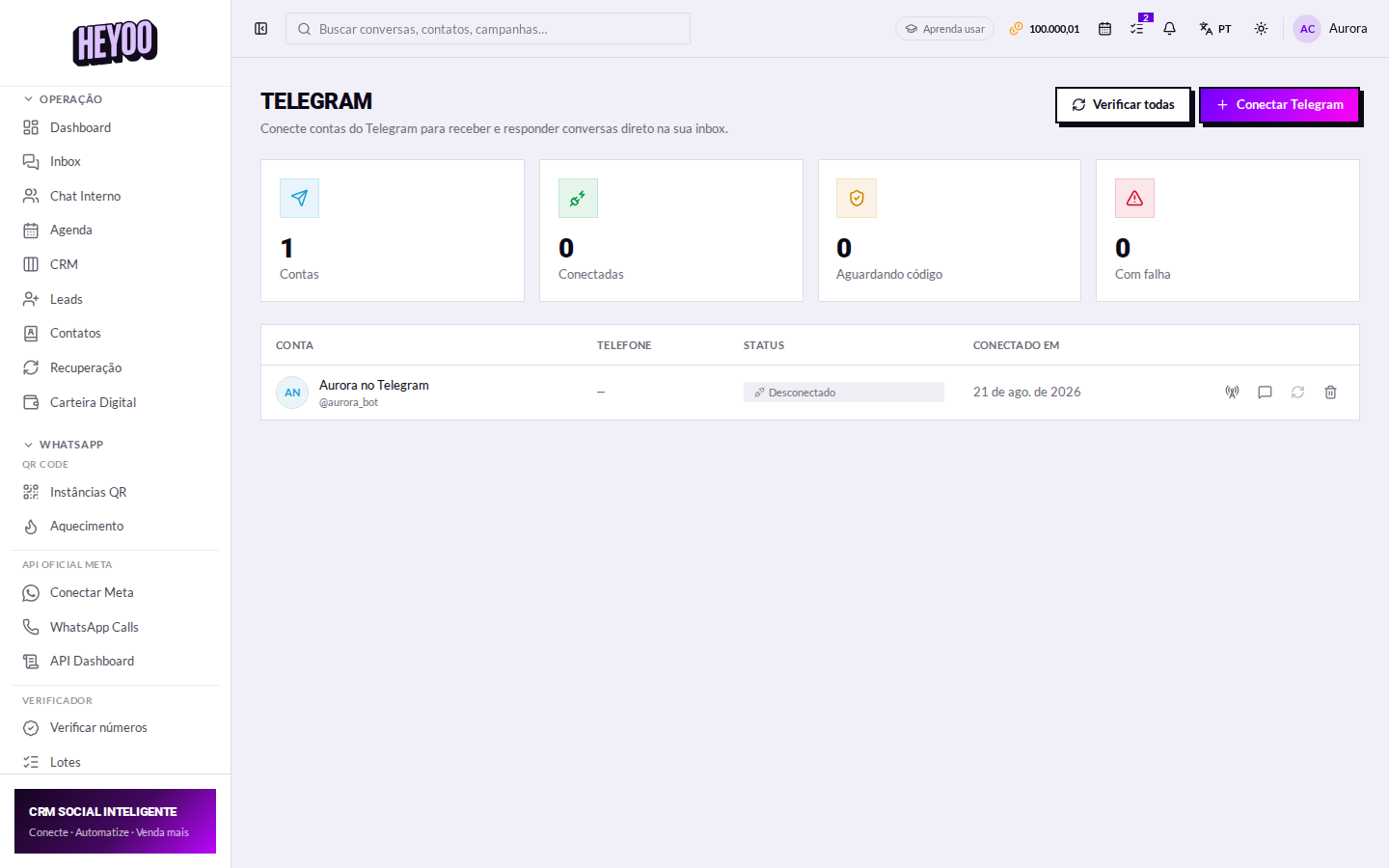This screenshot has width=1389, height=868.
Task: Click the HEYOO logo
Action: (x=115, y=43)
